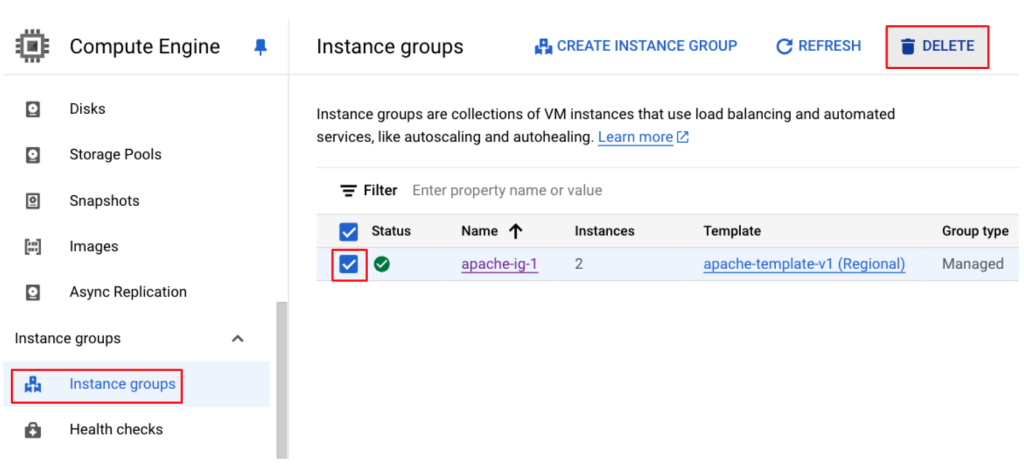The width and height of the screenshot is (1024, 464).
Task: Click the Managed group type cell
Action: (973, 264)
